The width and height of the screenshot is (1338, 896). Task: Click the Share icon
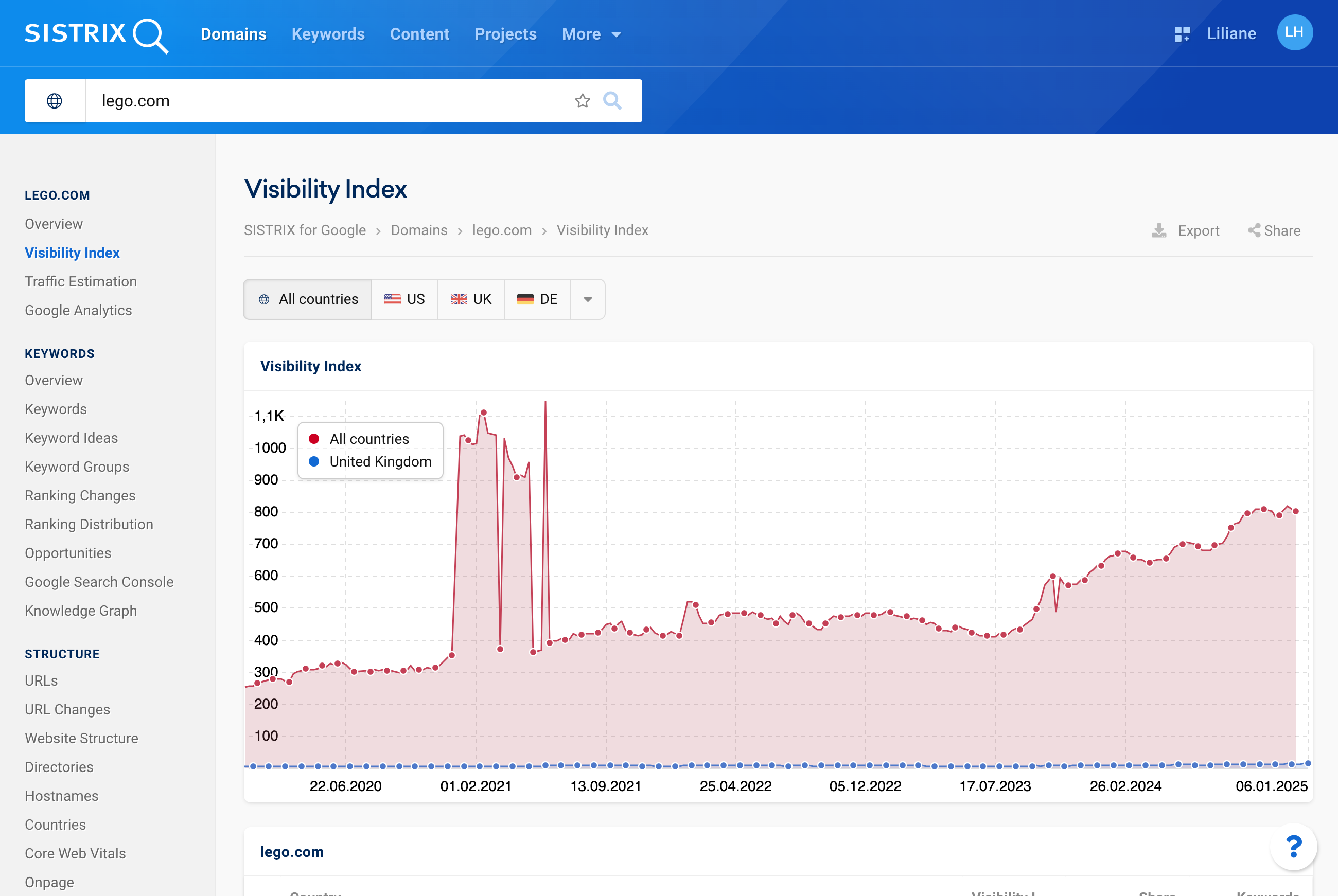(1254, 230)
